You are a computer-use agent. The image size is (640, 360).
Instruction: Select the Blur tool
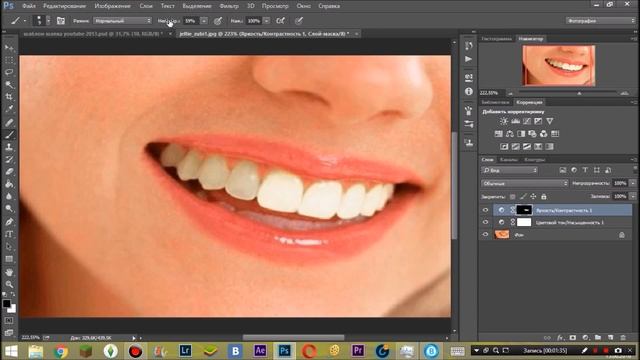pos(9,196)
